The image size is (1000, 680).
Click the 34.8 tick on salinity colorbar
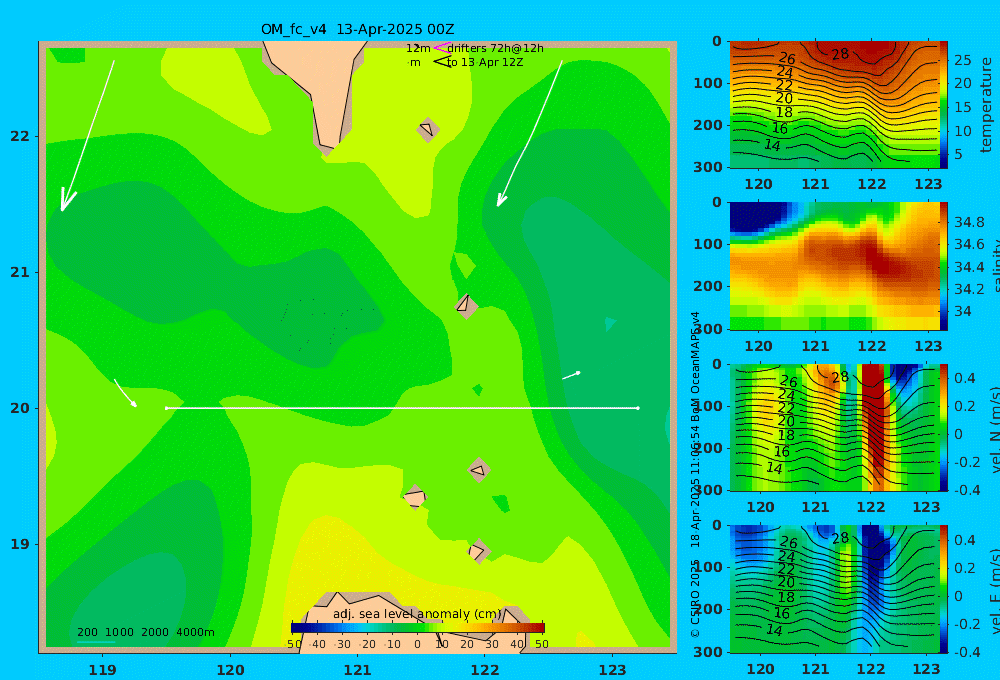click(969, 222)
